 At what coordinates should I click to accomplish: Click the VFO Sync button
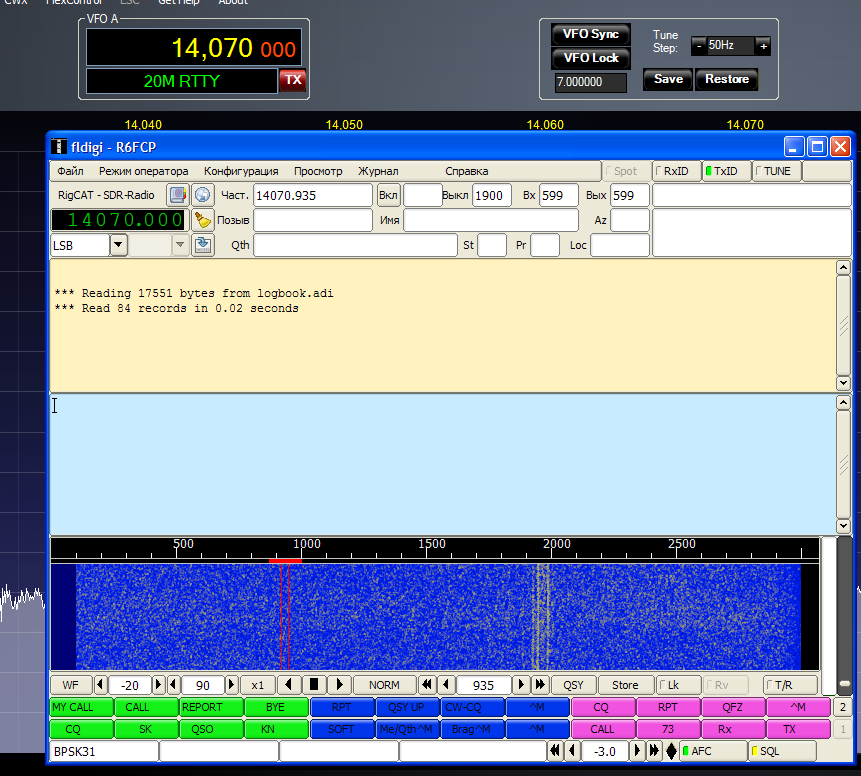[x=591, y=34]
